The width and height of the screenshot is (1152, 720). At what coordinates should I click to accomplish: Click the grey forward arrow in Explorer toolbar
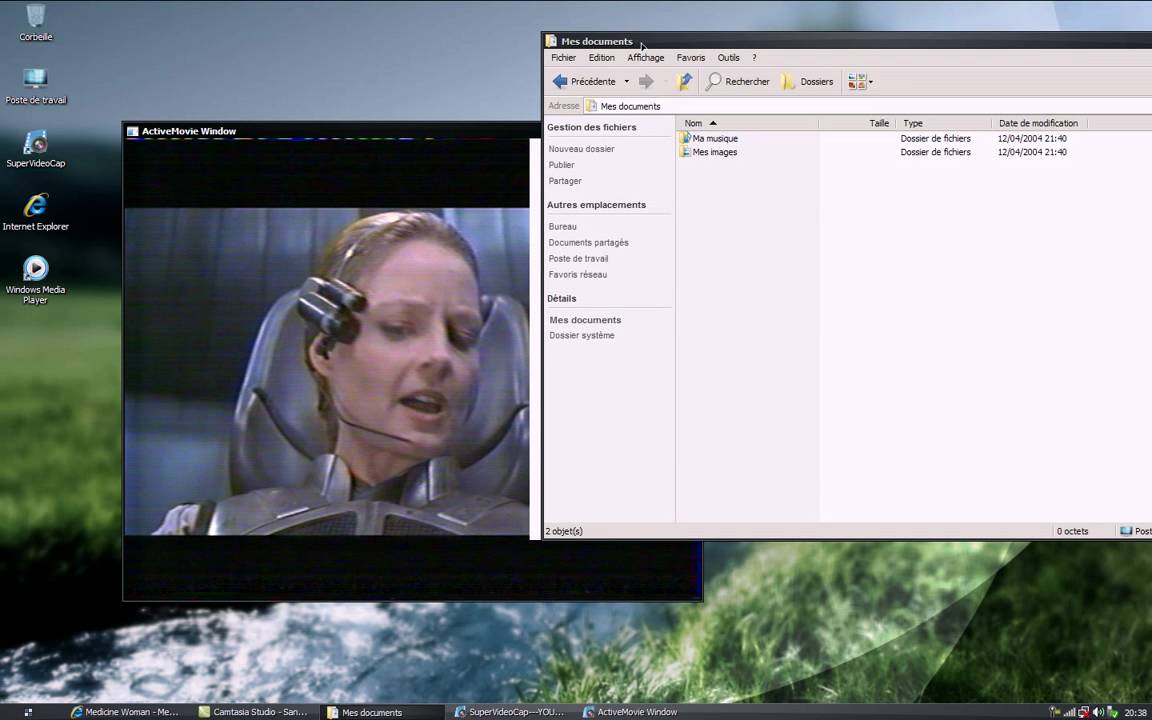pos(646,82)
